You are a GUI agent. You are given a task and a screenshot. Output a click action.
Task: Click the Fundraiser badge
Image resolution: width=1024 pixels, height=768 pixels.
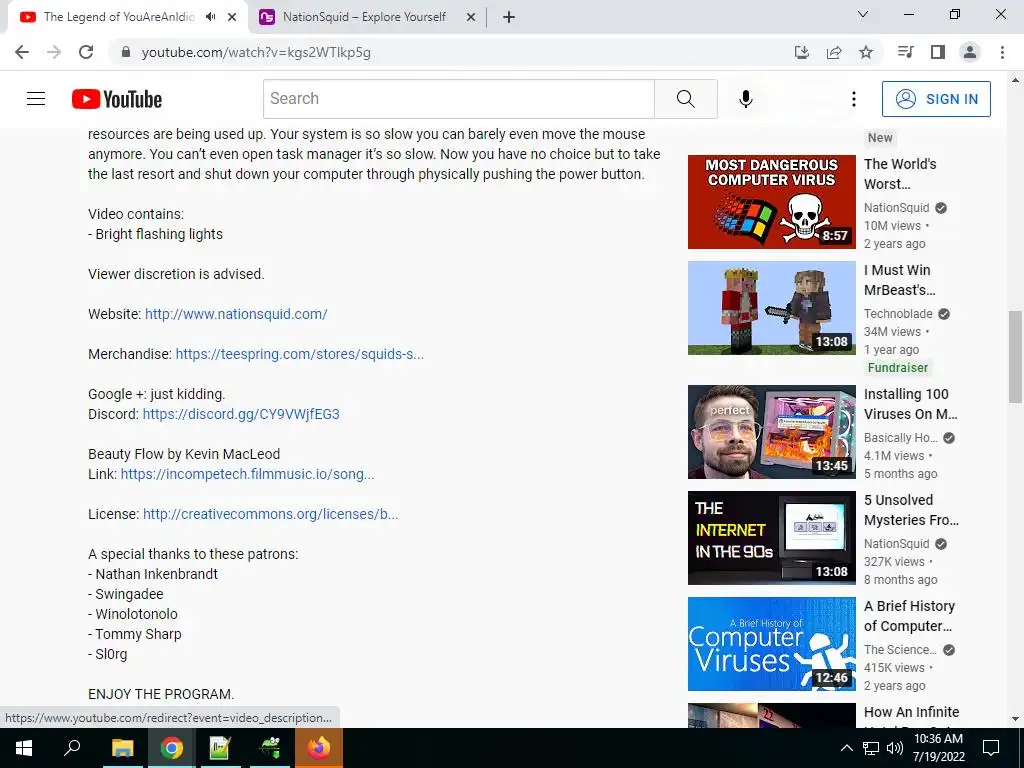pos(897,368)
